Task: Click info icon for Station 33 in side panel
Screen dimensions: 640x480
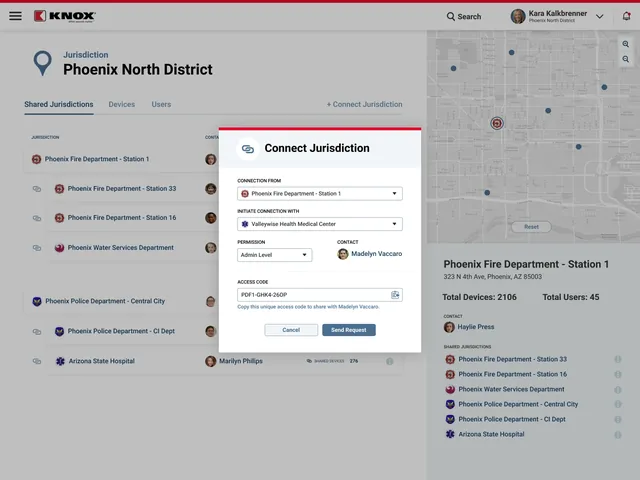Action: tap(618, 359)
